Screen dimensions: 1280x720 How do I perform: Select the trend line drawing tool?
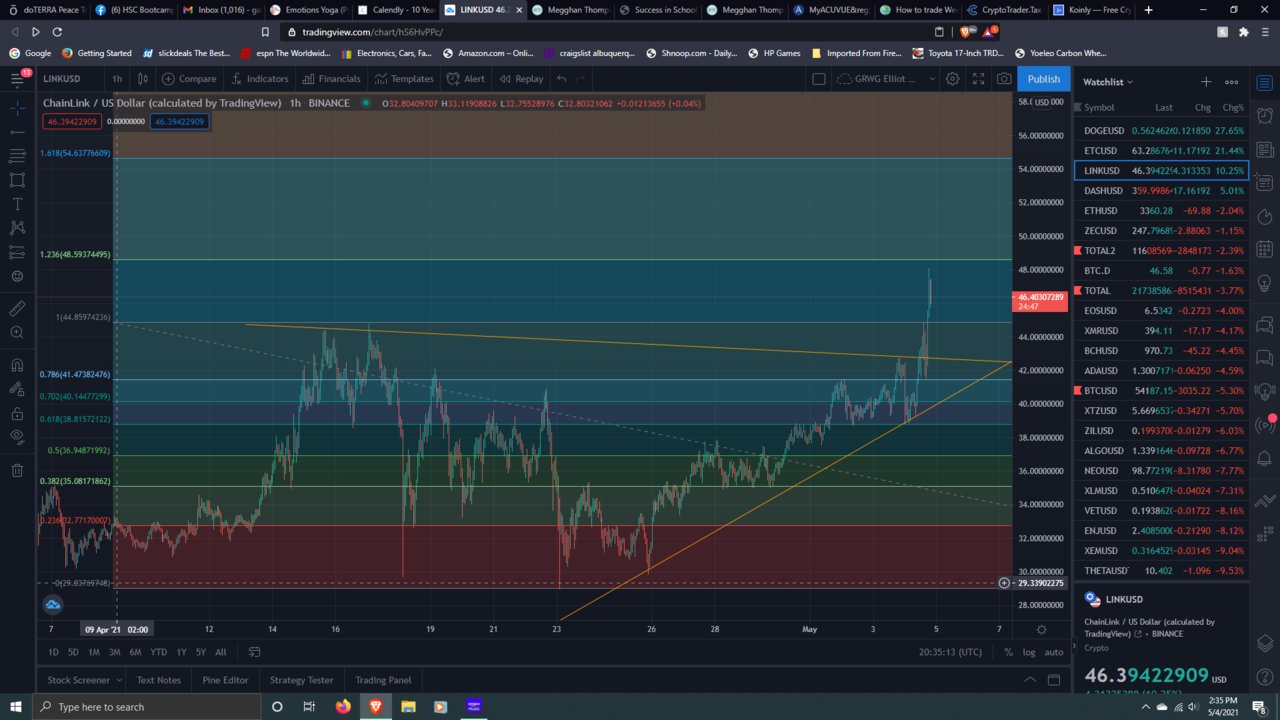pyautogui.click(x=17, y=132)
